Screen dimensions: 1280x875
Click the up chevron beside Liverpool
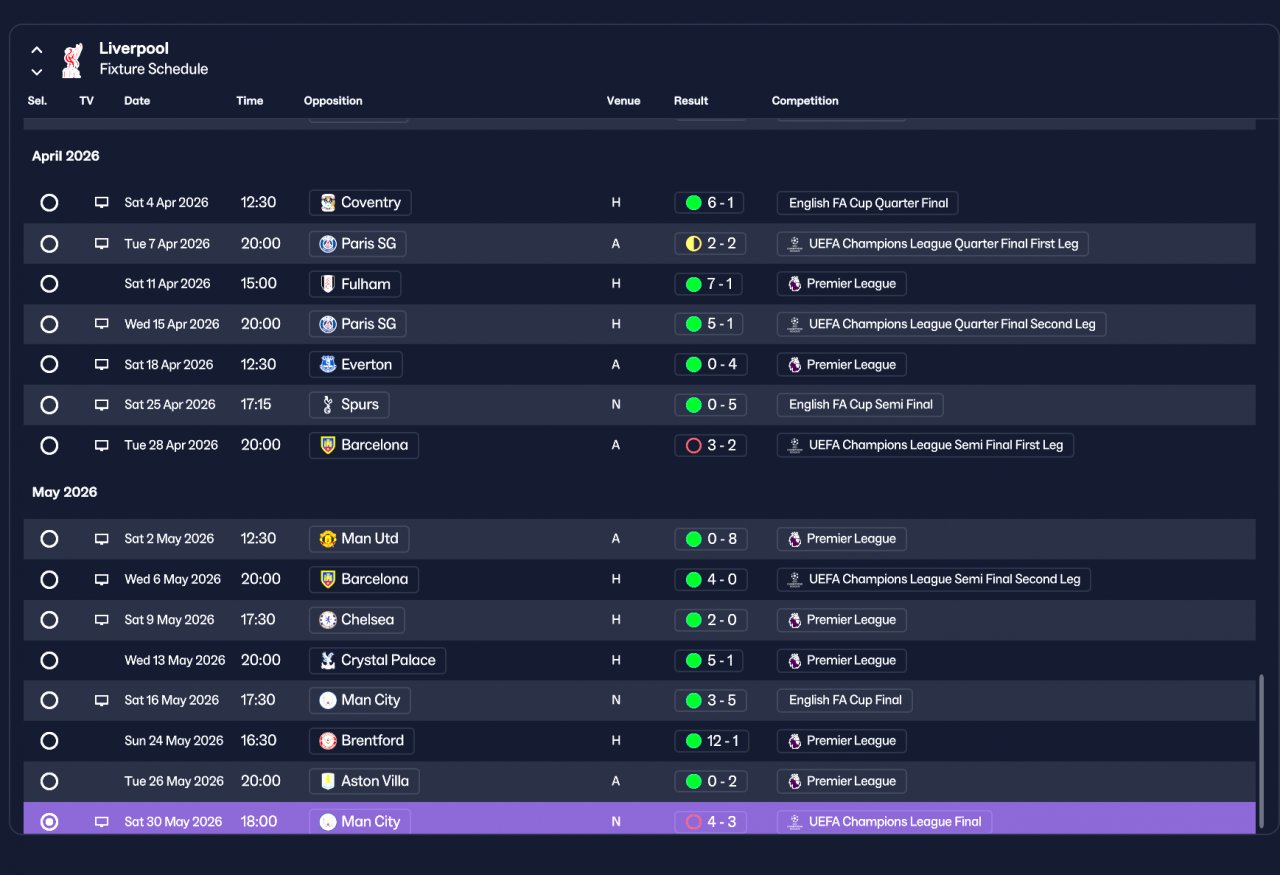tap(37, 49)
